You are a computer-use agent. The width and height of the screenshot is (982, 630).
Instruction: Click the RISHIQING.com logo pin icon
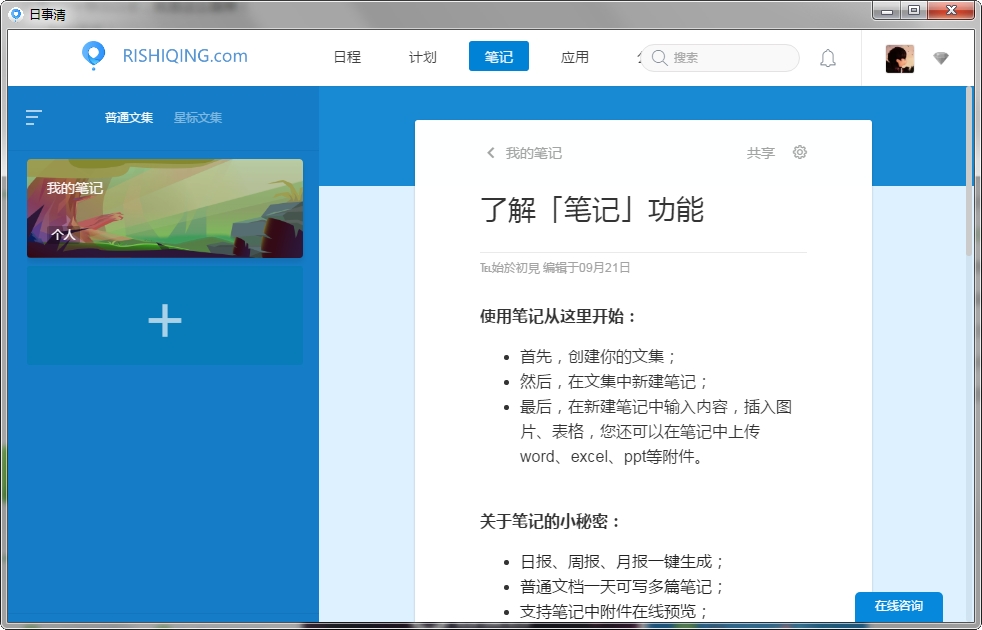(x=93, y=56)
